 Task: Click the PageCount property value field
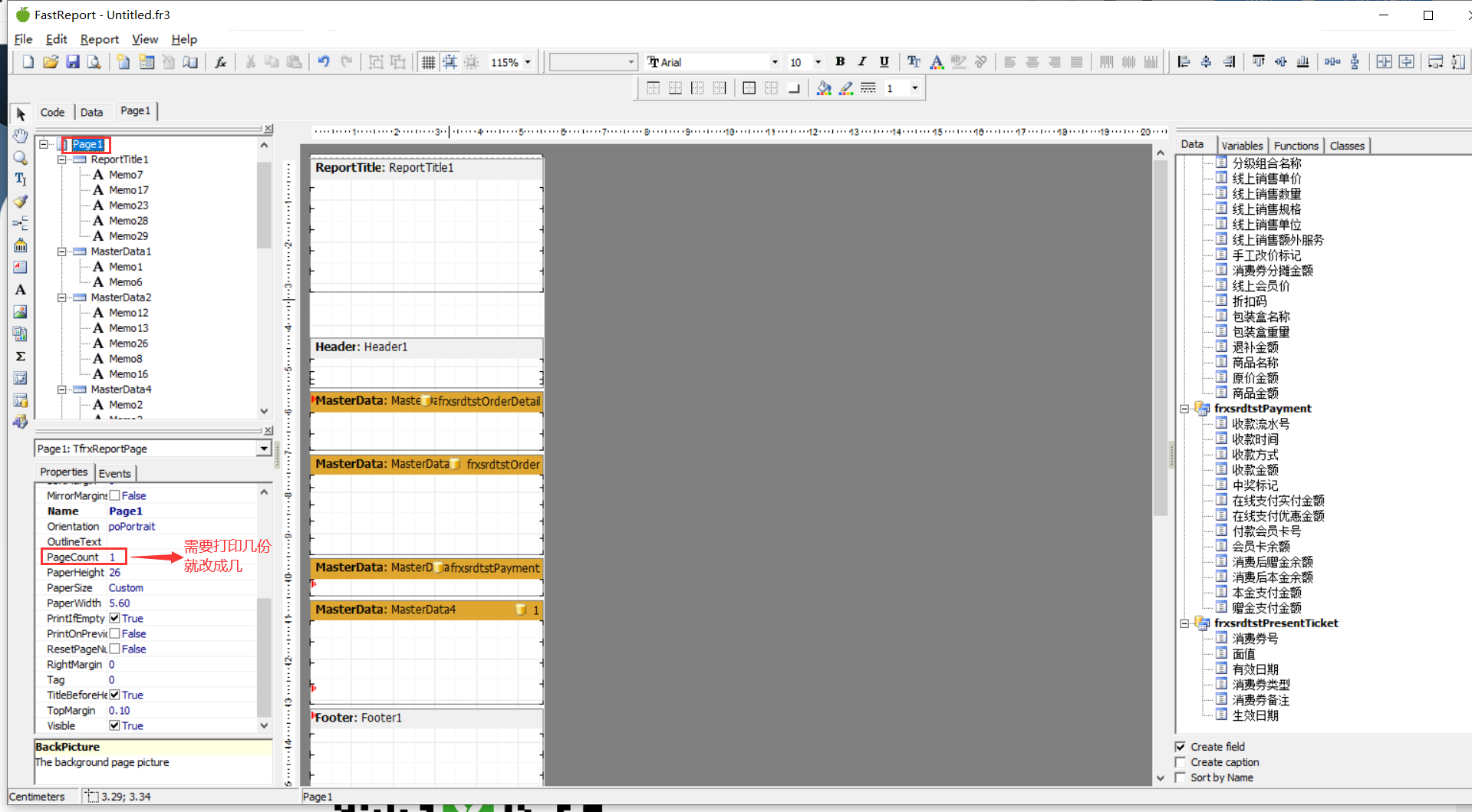(181, 557)
